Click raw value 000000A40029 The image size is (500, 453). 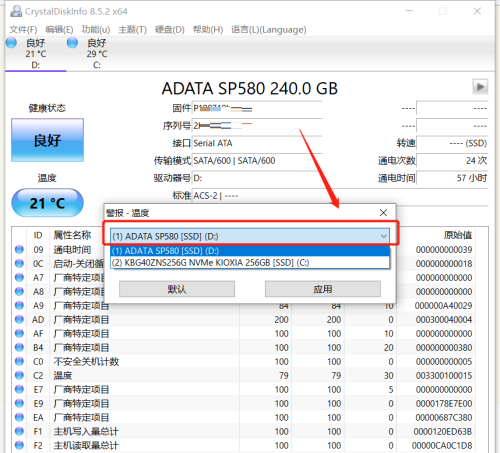coord(443,306)
